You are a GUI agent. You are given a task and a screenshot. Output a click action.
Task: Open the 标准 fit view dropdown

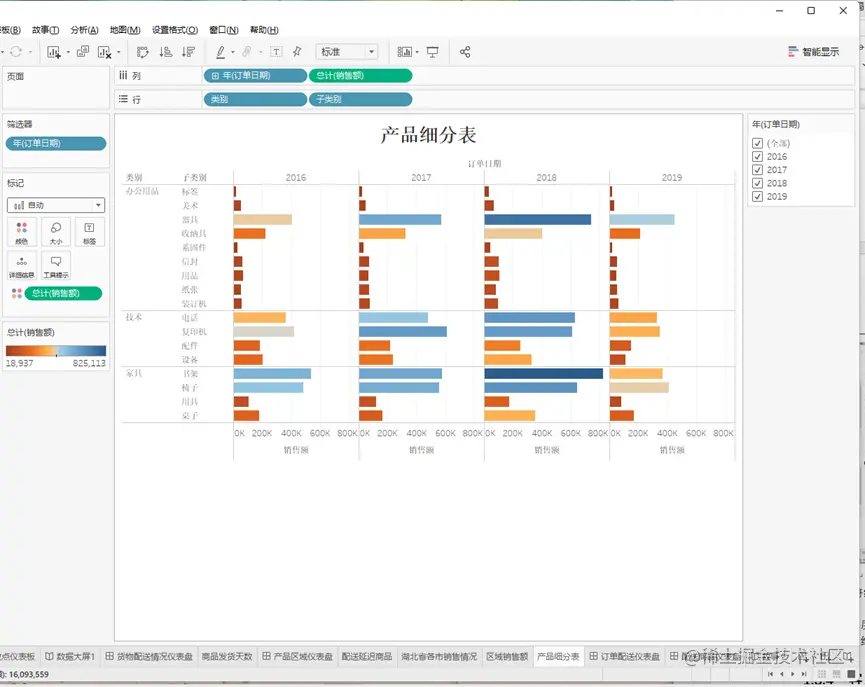point(347,52)
